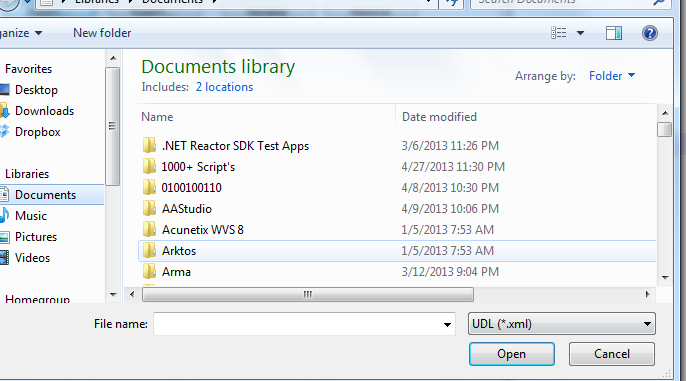
Task: Open the view options dropdown arrow
Action: coord(580,33)
